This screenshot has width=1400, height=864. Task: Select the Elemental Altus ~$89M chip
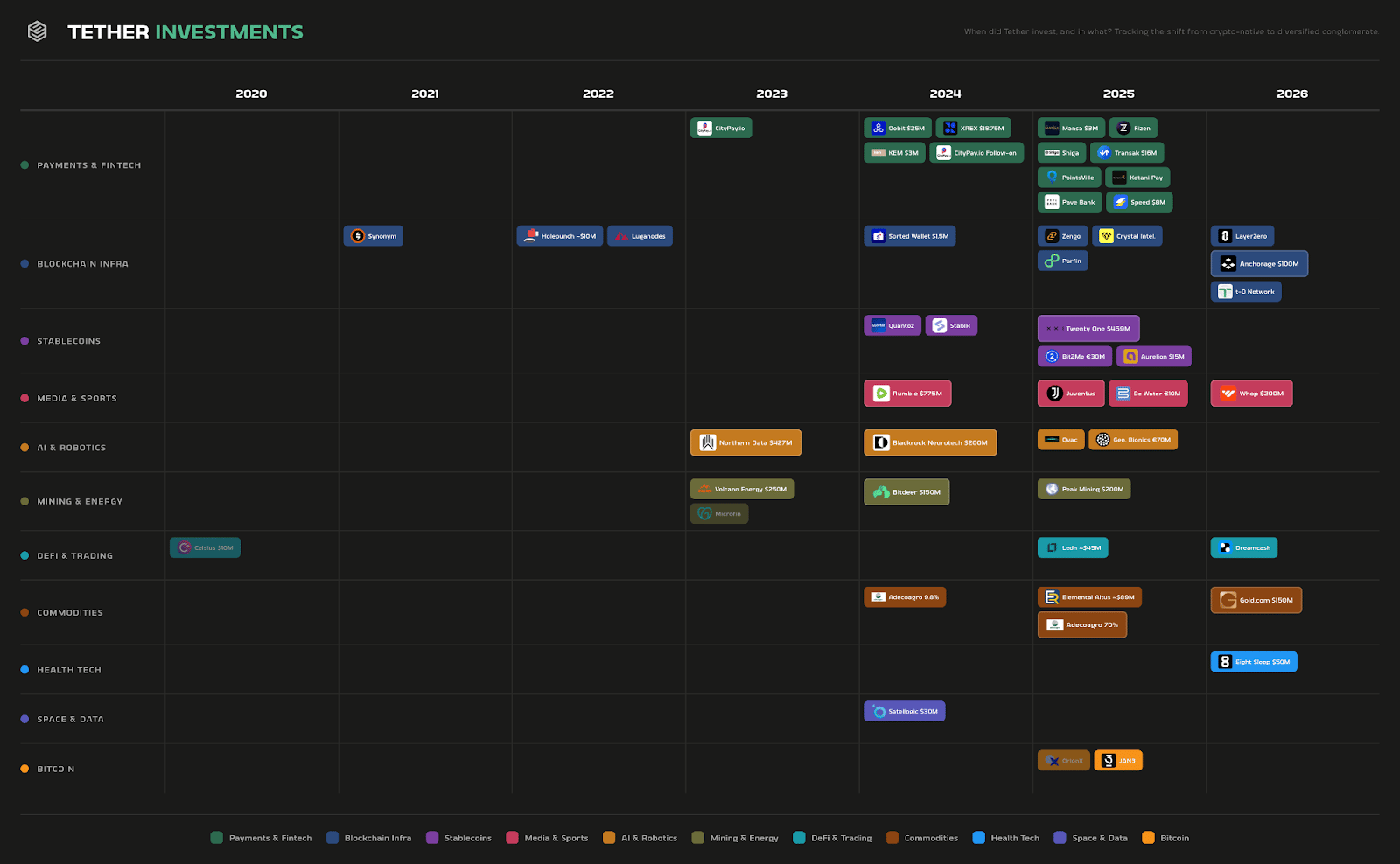(x=1089, y=597)
